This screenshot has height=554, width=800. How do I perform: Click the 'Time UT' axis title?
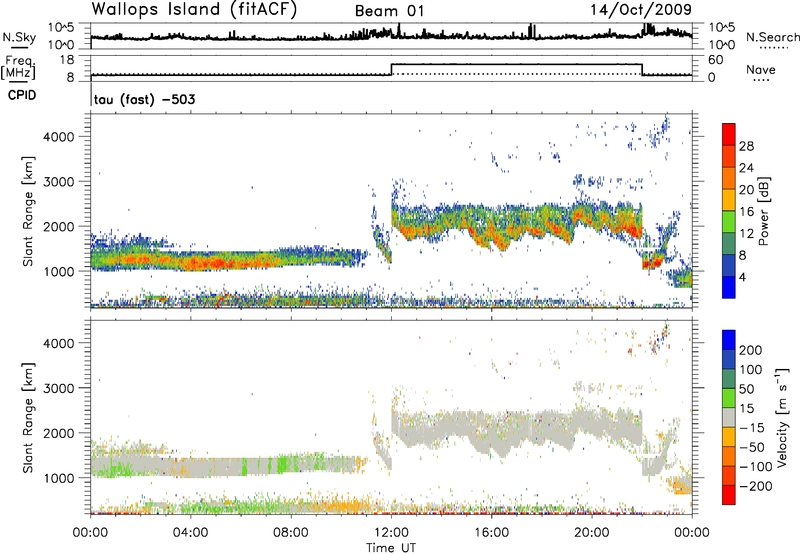click(x=391, y=548)
